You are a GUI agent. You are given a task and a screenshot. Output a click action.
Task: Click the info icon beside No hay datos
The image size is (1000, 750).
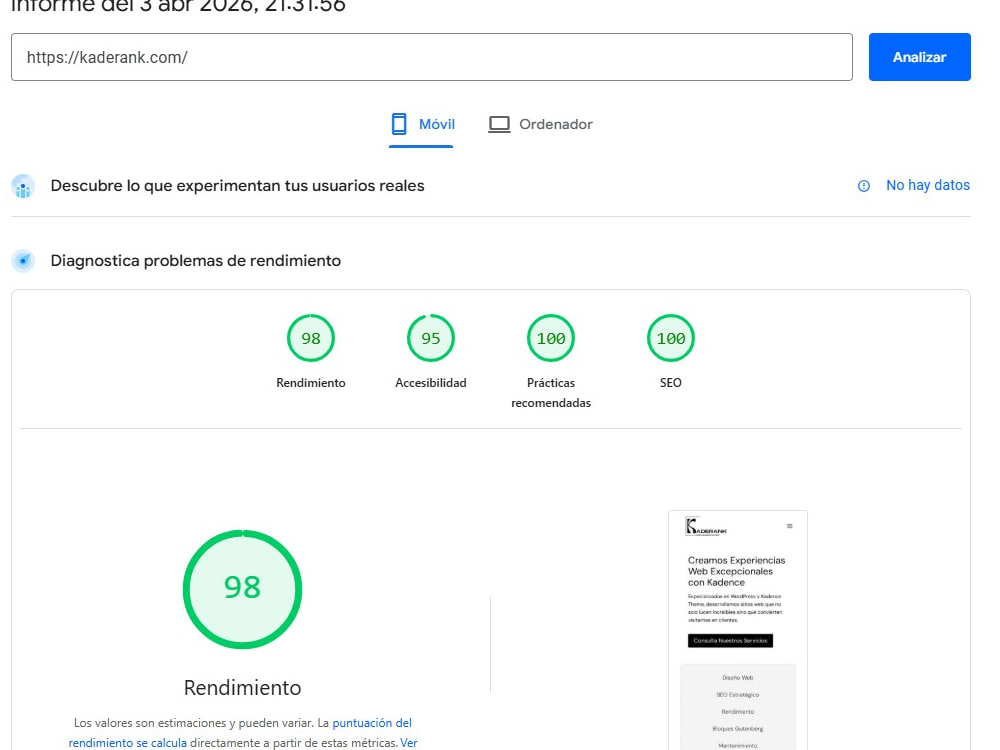click(x=864, y=186)
